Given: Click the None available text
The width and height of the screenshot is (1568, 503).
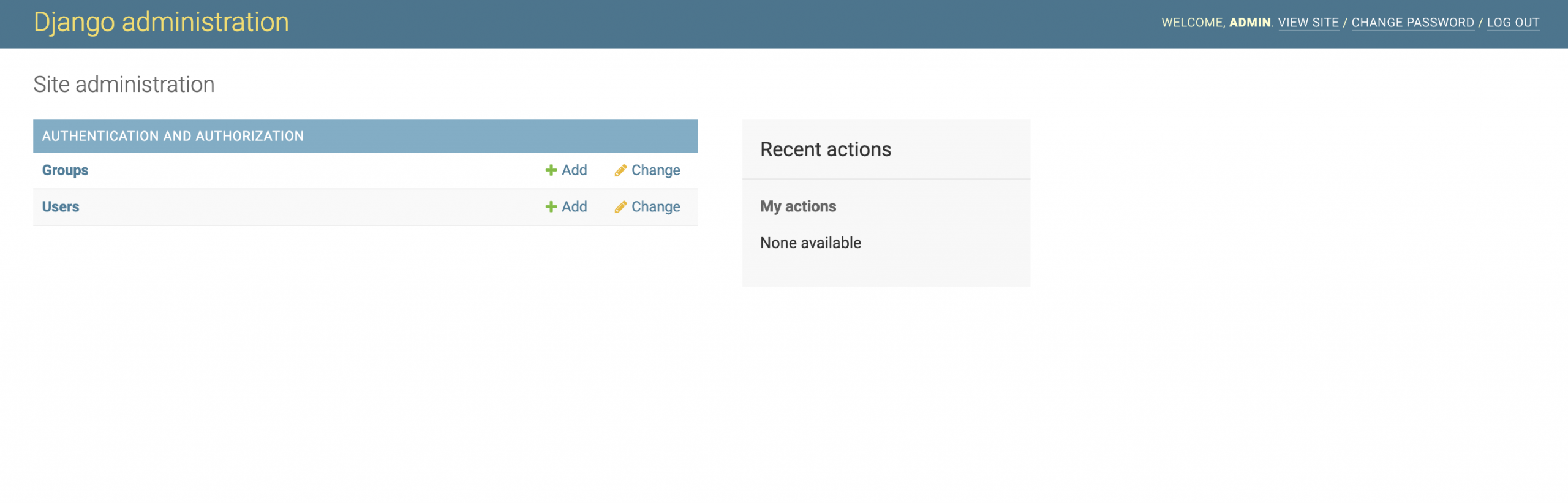Looking at the screenshot, I should pyautogui.click(x=810, y=243).
